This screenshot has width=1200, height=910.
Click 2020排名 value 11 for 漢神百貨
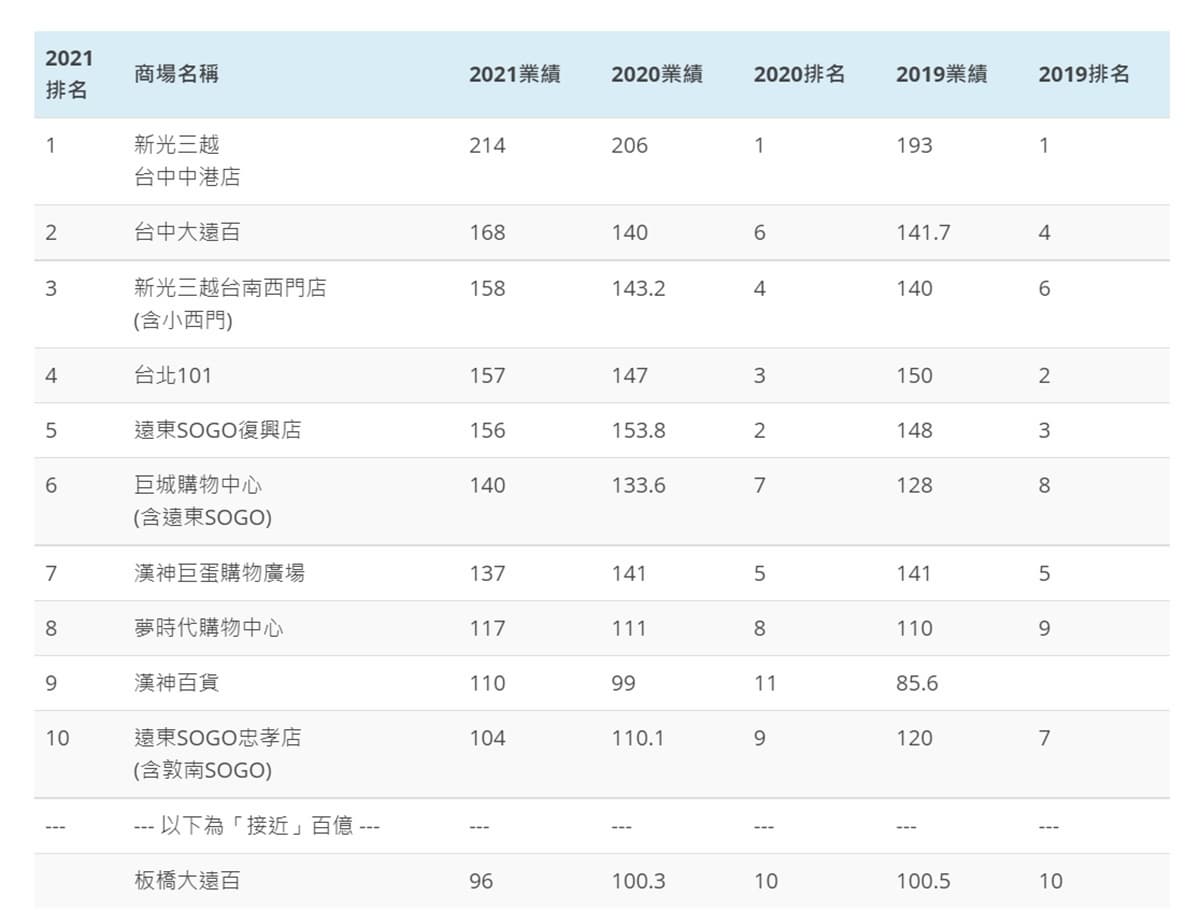(765, 683)
